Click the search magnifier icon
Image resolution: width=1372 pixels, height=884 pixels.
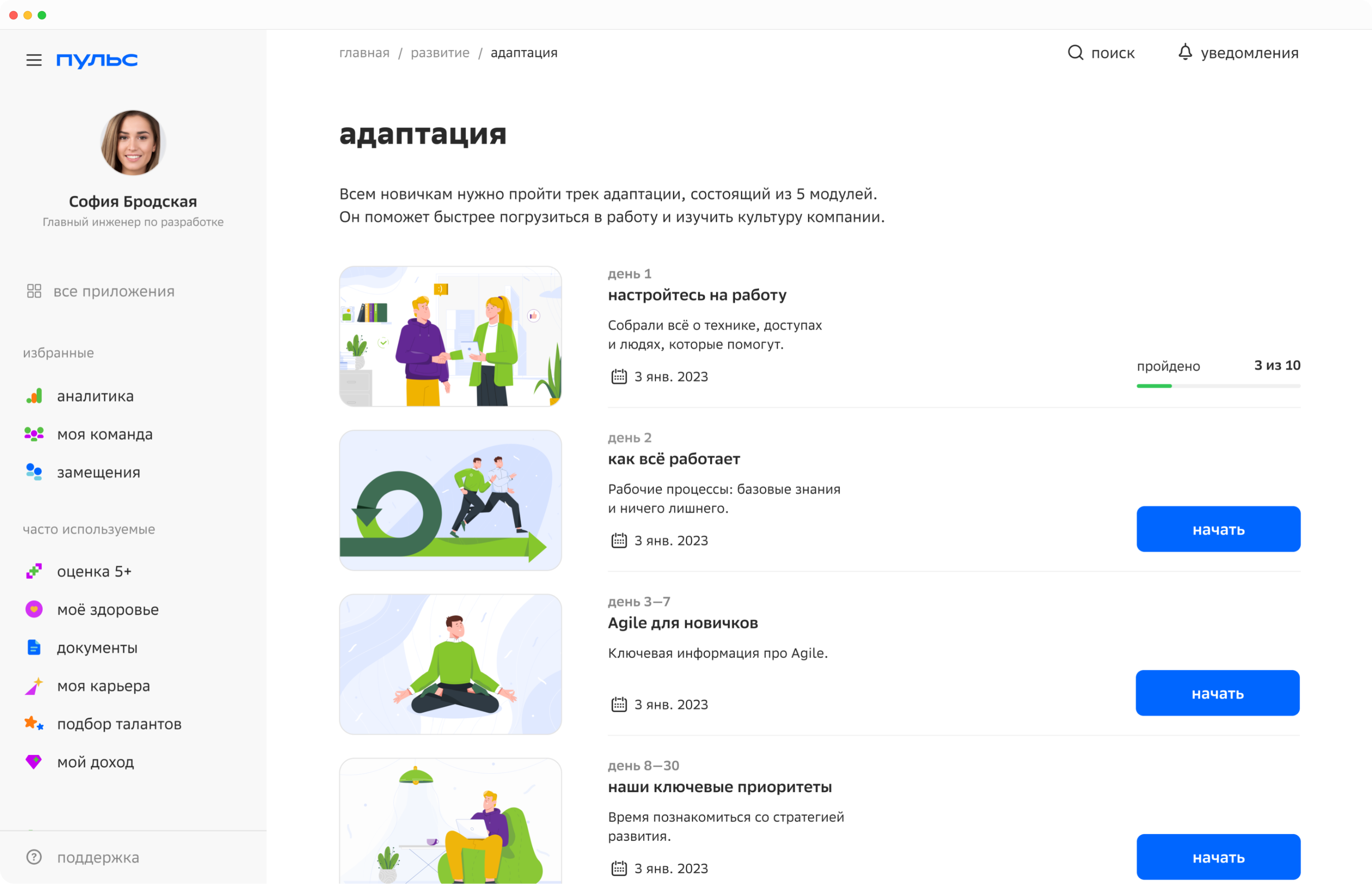1075,53
